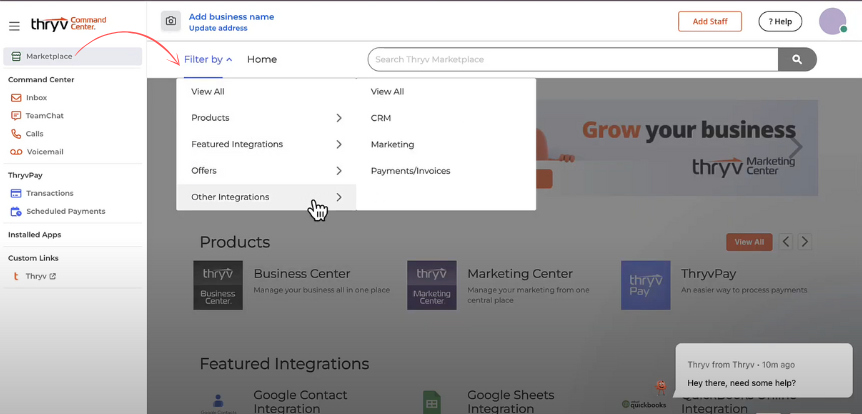Click the ThryvPay product thumbnail
Screen dimensions: 862x414
click(x=645, y=285)
